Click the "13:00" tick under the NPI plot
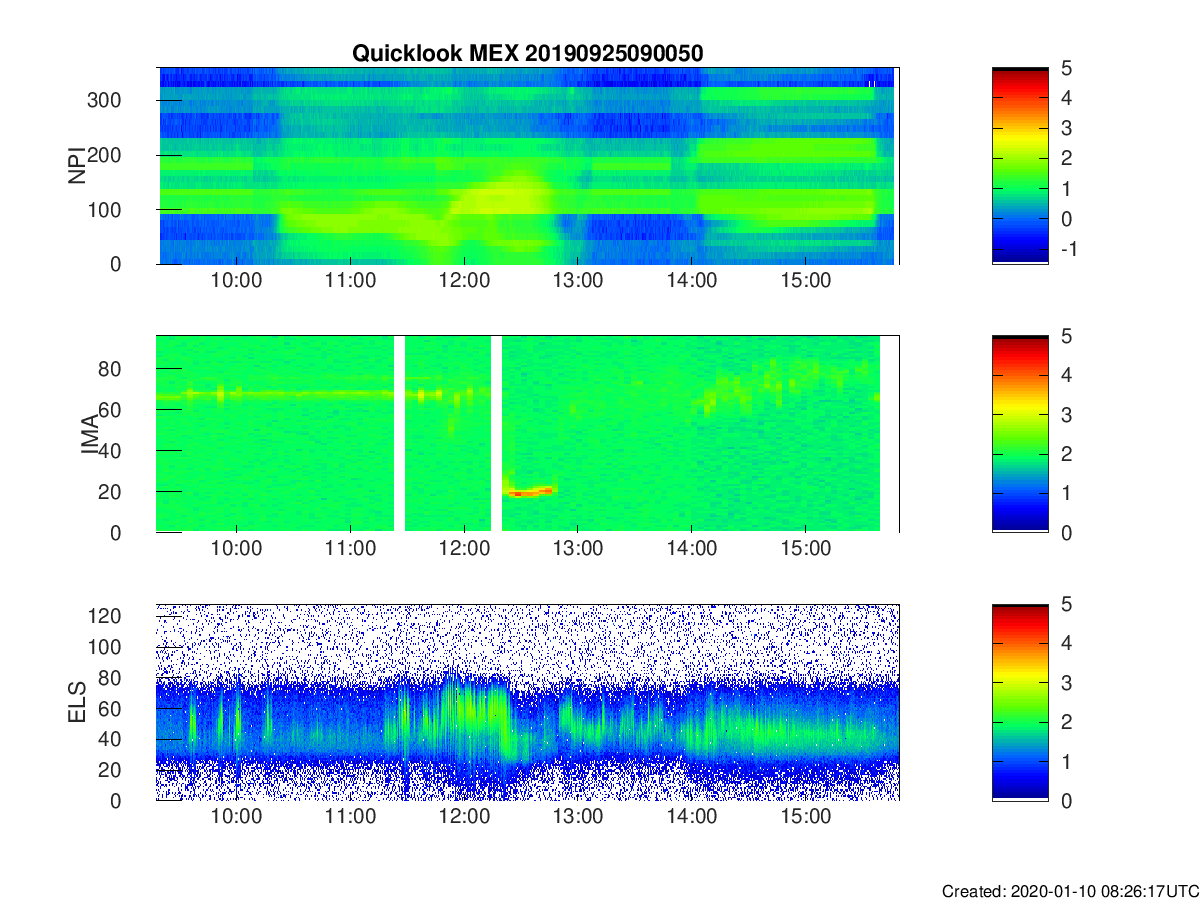 578,281
